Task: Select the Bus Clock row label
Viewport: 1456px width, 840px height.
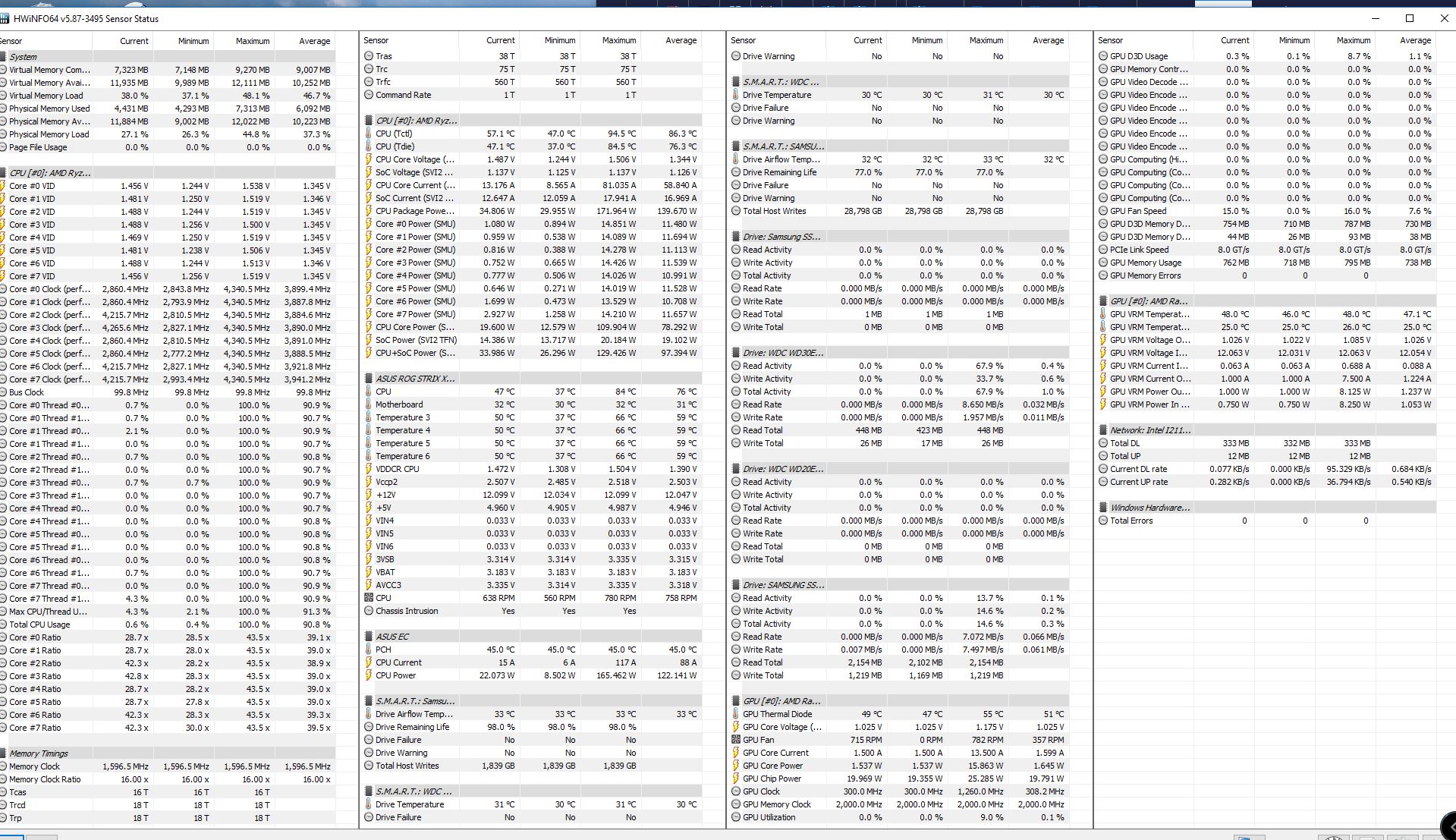Action: click(x=27, y=392)
